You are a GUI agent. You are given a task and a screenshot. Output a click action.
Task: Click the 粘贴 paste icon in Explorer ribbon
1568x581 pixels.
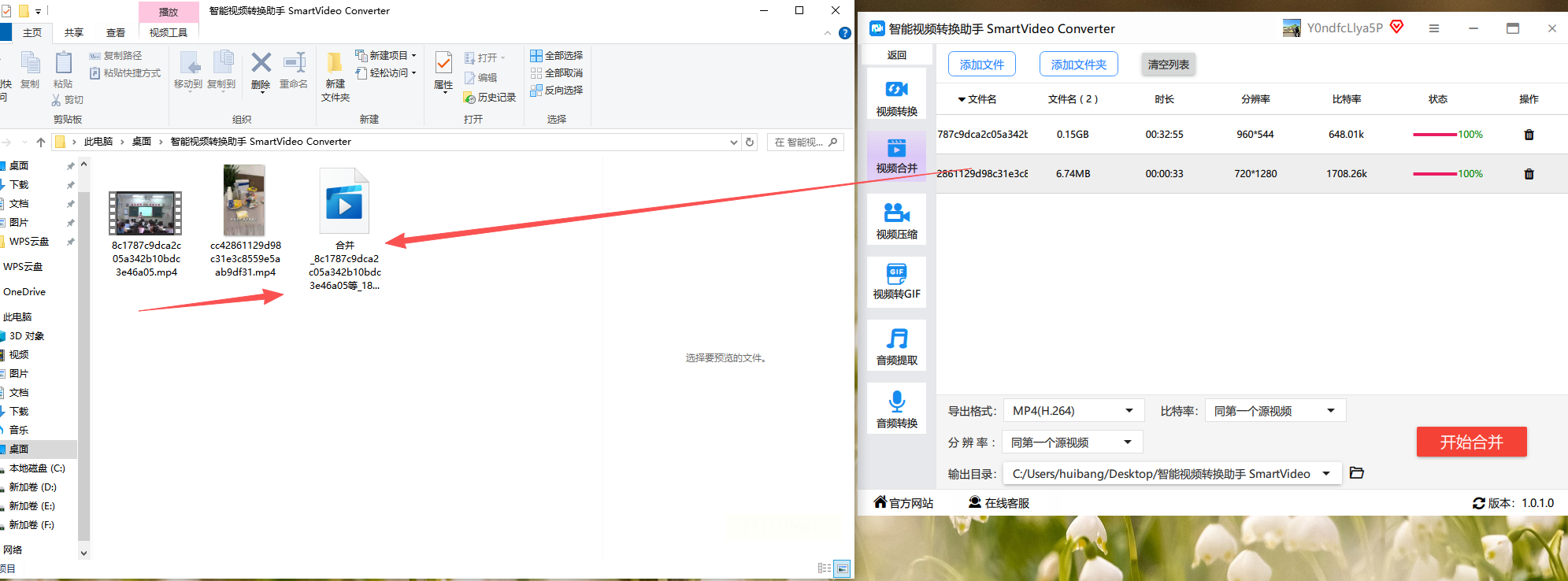[x=63, y=70]
